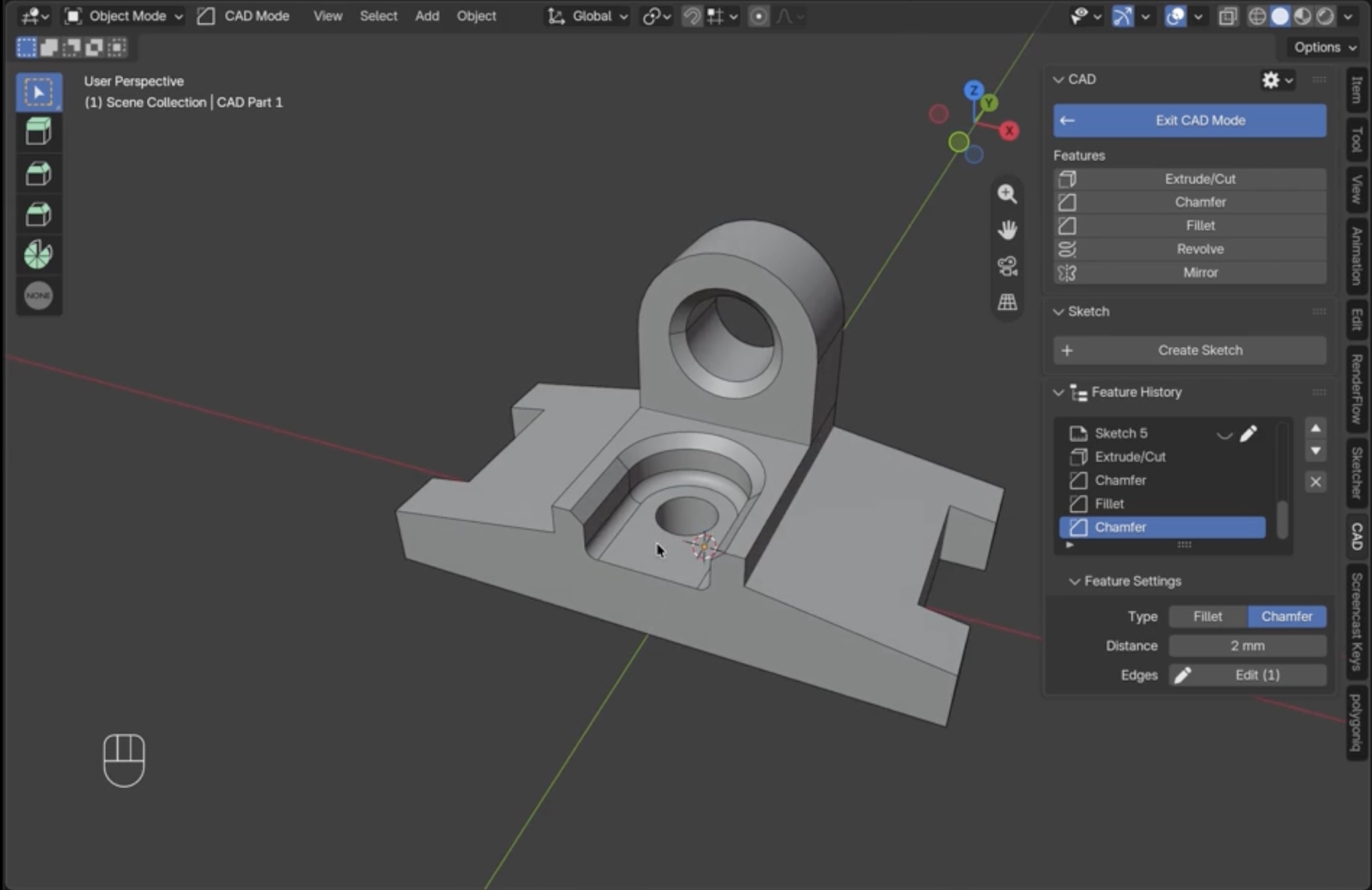Move feature down in history arrow
Image resolution: width=1372 pixels, height=890 pixels.
pos(1316,451)
